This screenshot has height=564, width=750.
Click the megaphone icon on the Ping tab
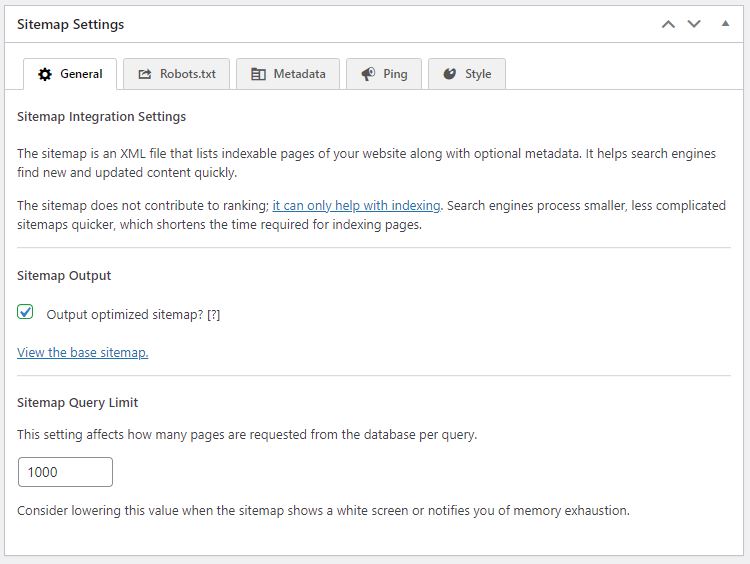pos(368,74)
